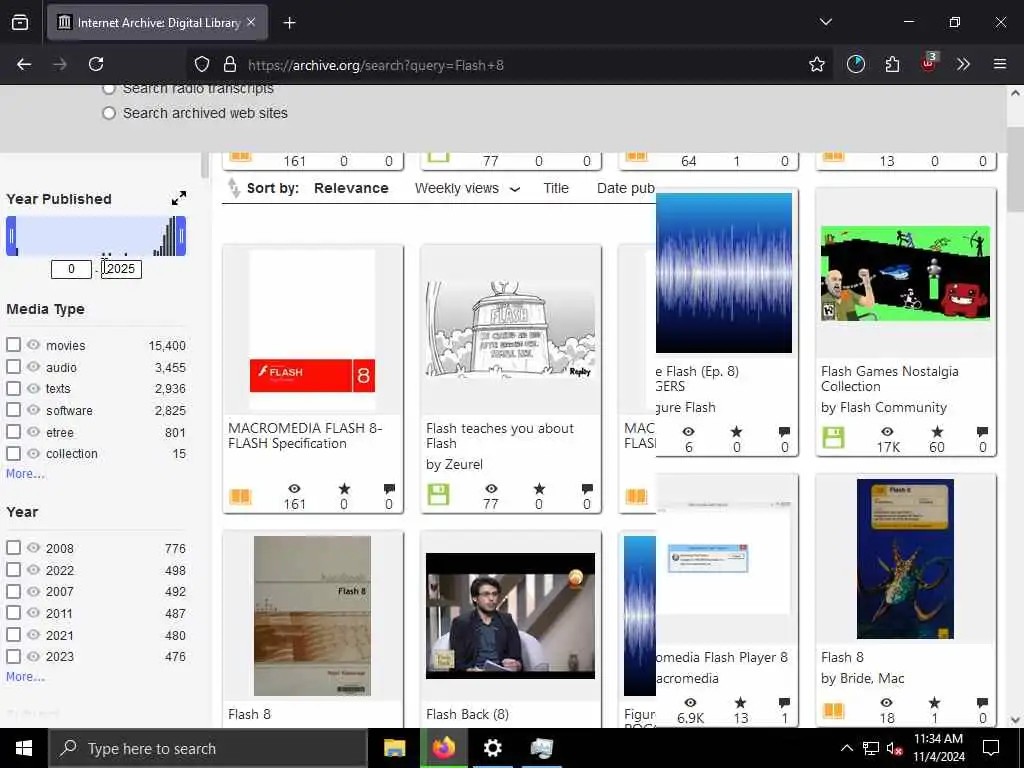This screenshot has width=1024, height=768.
Task: Open Flash Back (8) item title
Action: [x=467, y=714]
